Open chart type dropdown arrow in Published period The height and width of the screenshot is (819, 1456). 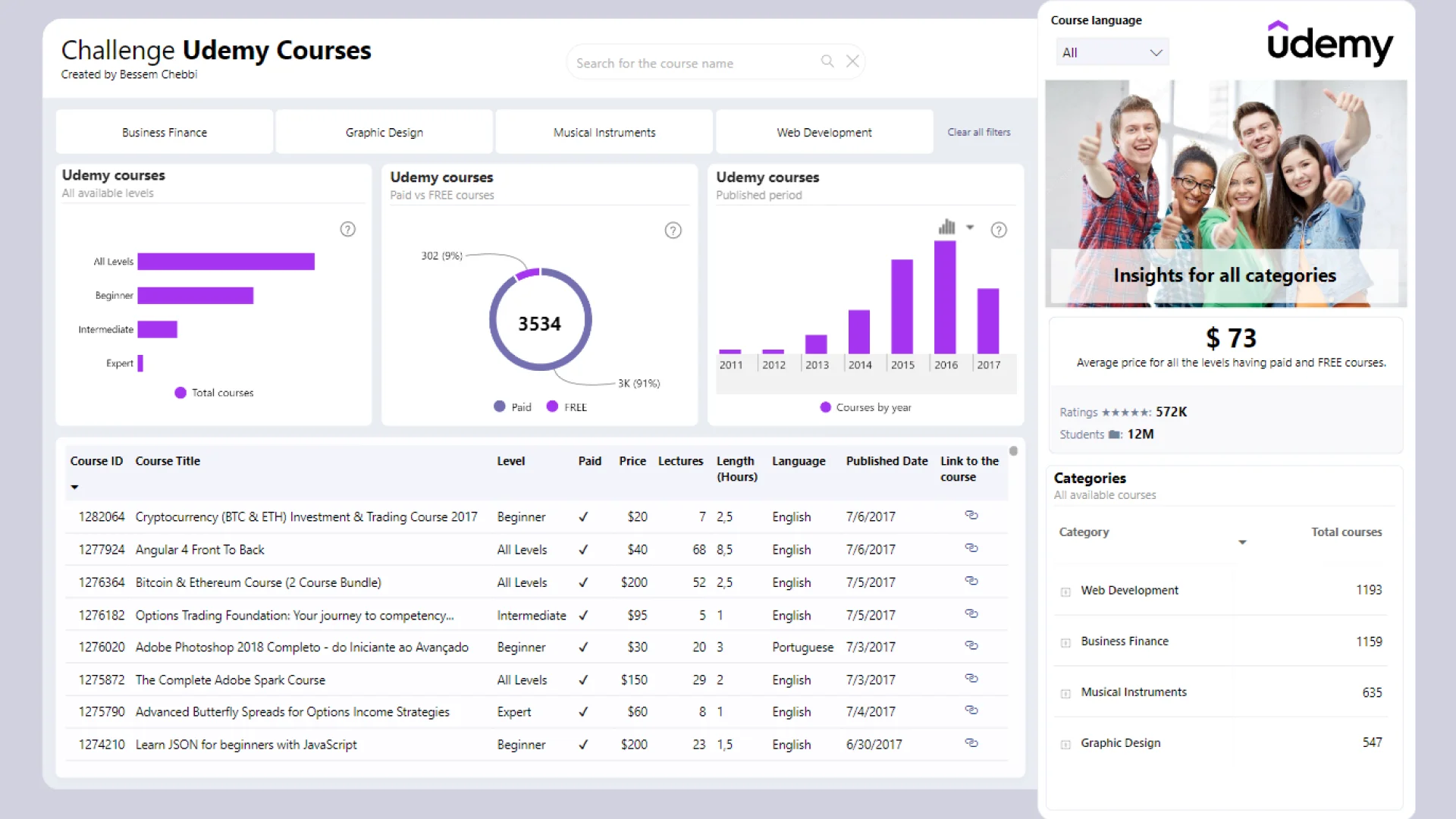click(970, 227)
